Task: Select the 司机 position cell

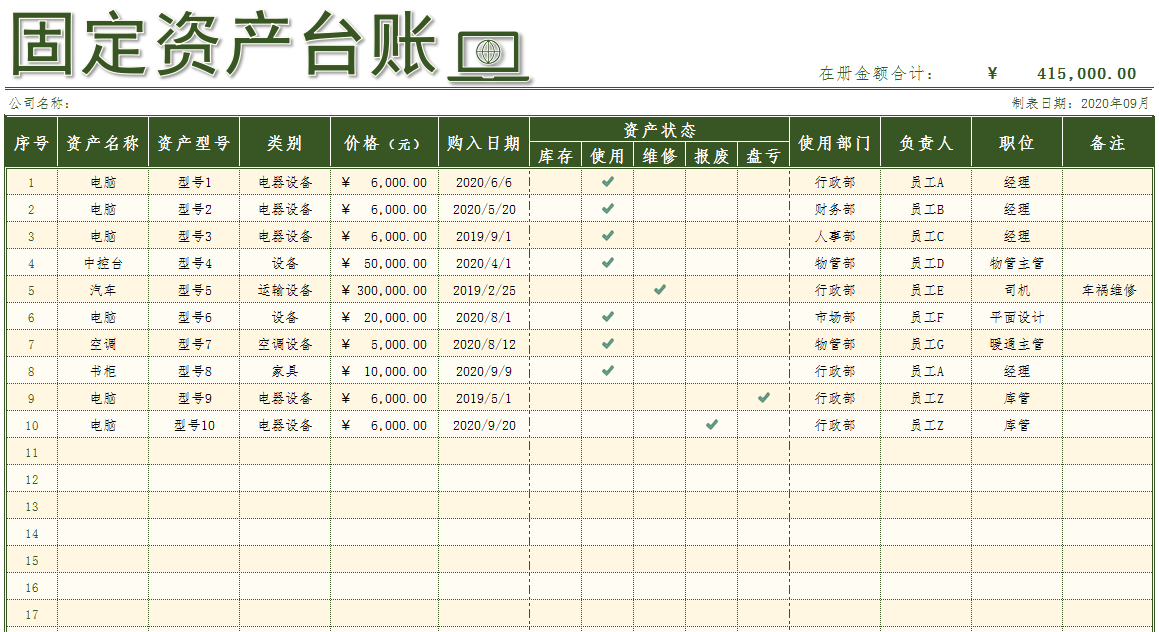Action: [x=1016, y=290]
